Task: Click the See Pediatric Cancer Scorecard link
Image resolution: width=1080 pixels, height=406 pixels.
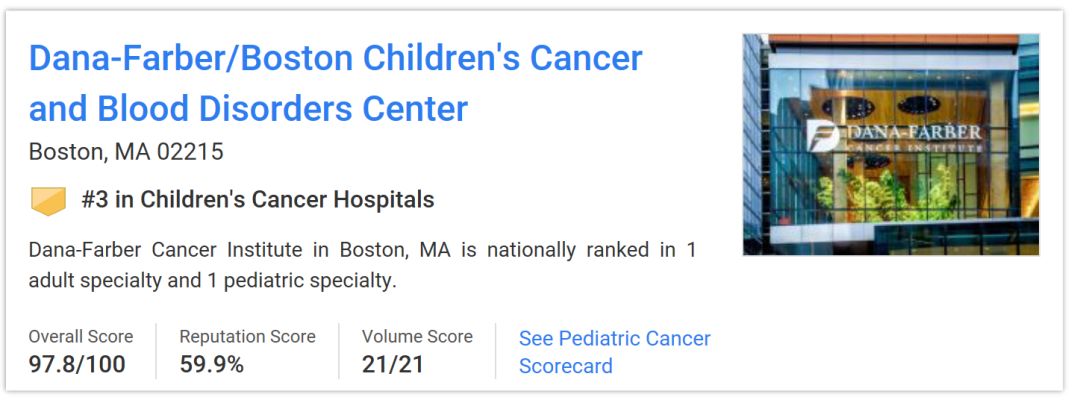Action: tap(614, 339)
